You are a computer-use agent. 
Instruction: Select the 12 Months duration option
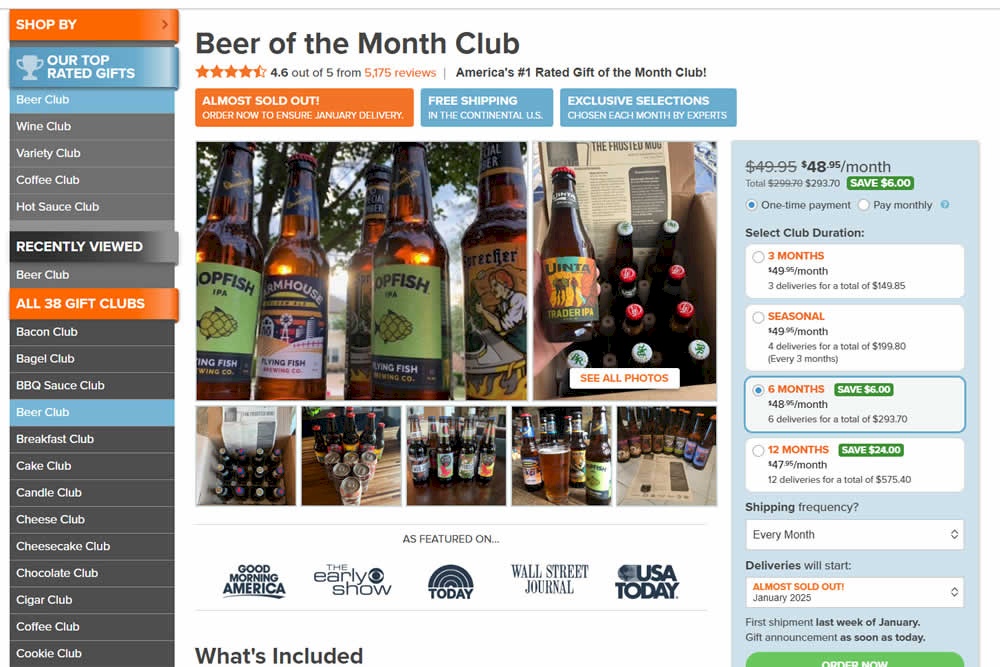(x=855, y=464)
